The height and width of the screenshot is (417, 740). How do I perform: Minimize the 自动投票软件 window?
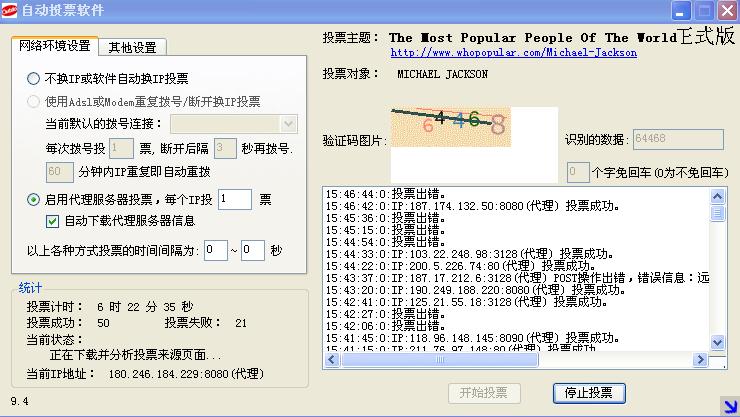681,10
